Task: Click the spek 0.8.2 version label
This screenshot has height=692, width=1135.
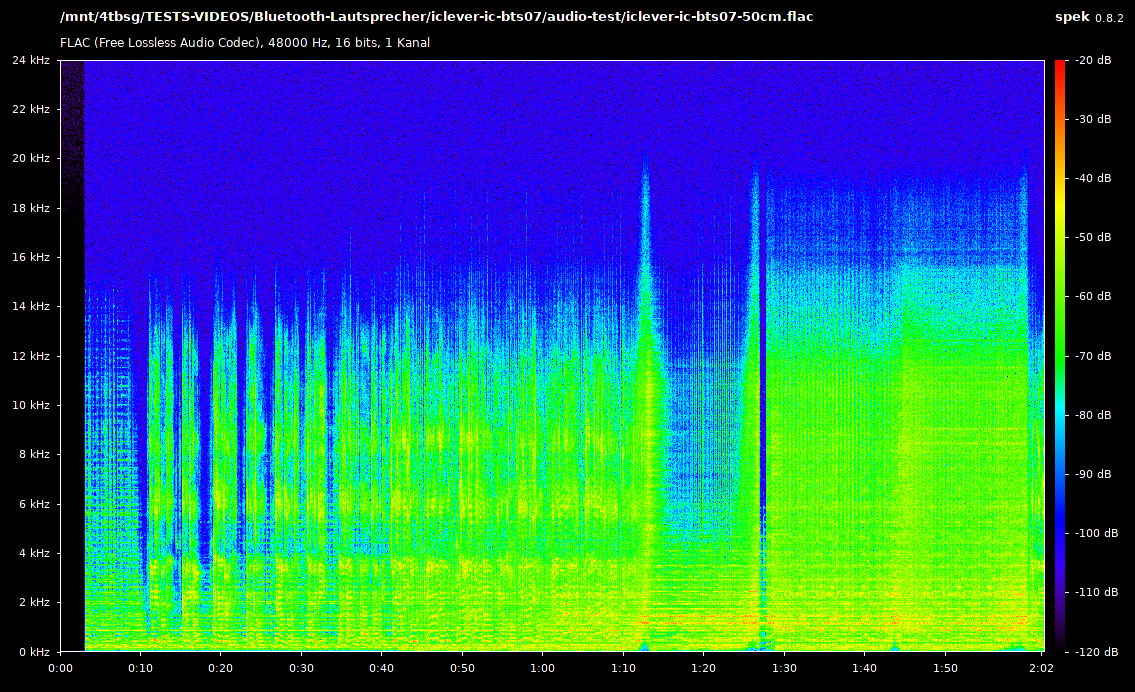Action: point(1089,17)
